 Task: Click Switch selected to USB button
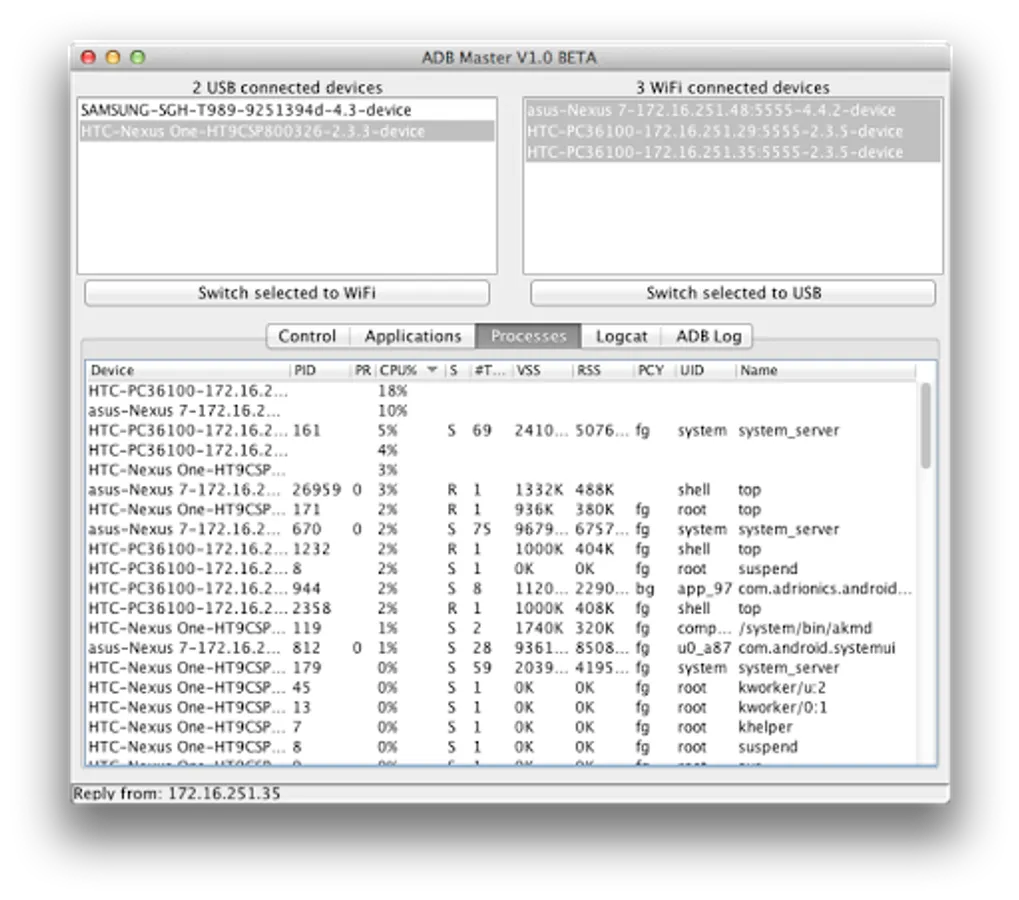pyautogui.click(x=733, y=293)
